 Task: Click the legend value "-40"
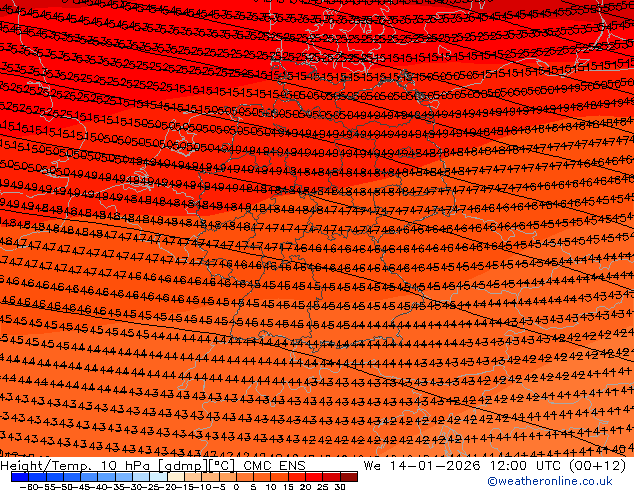click(98, 487)
